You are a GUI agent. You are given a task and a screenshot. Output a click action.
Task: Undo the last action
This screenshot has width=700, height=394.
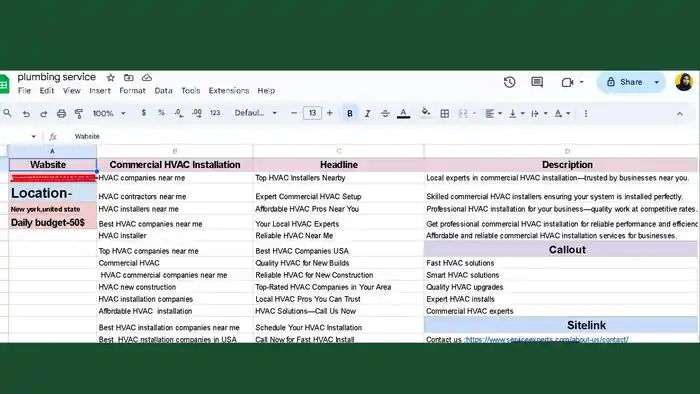click(26, 114)
